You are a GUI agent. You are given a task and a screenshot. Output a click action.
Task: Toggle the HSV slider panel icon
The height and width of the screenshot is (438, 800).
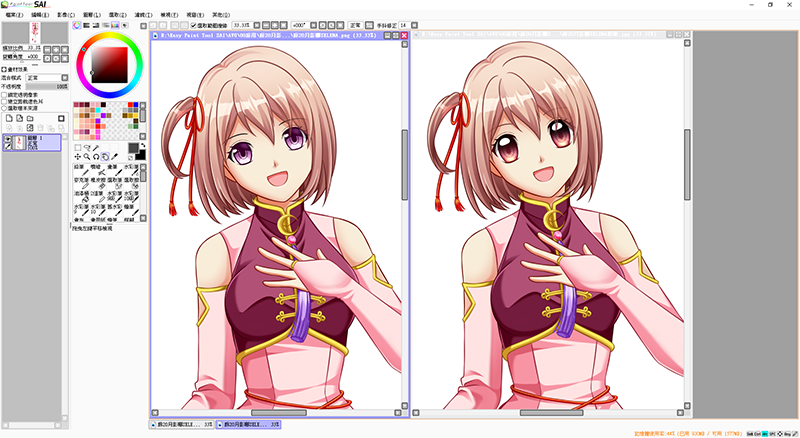coord(95,25)
